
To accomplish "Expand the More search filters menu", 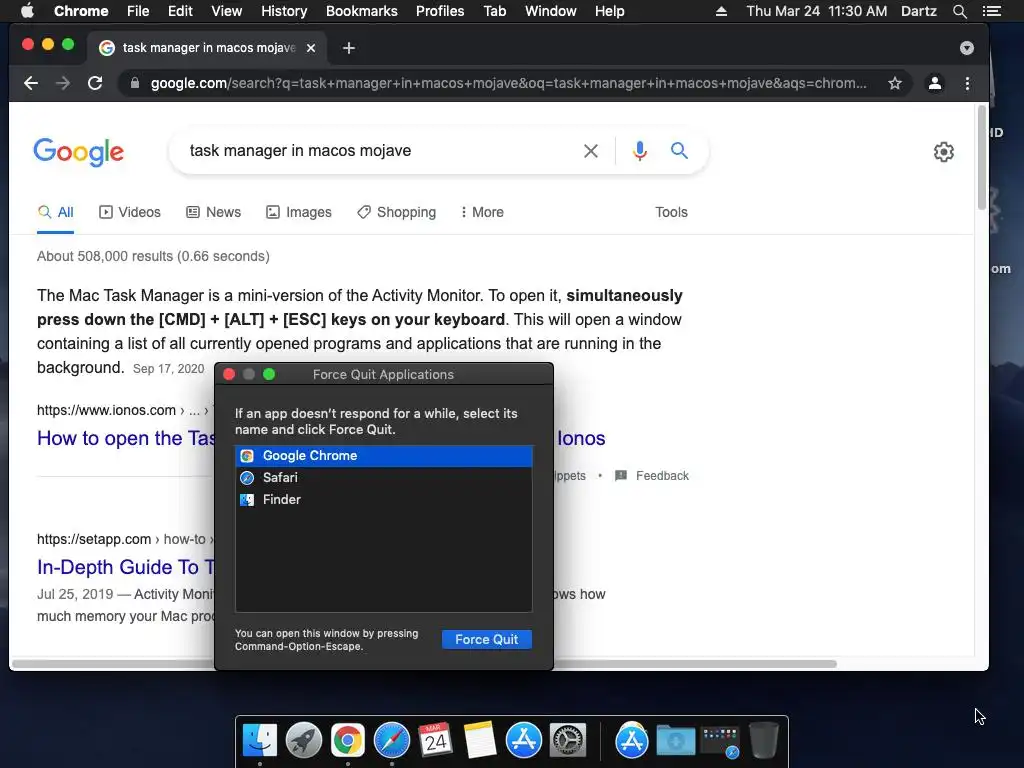I will (x=482, y=212).
